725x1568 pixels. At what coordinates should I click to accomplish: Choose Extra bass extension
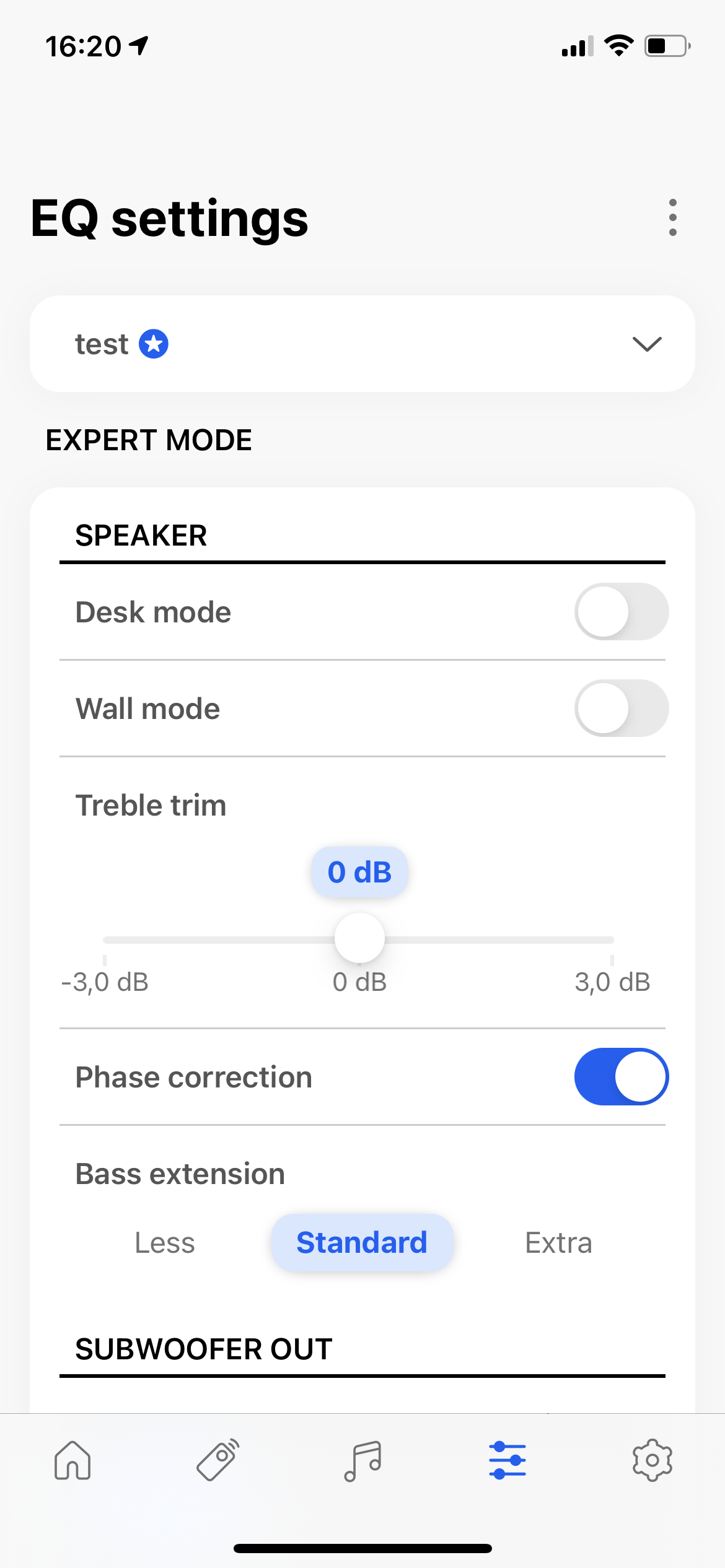[x=558, y=1243]
